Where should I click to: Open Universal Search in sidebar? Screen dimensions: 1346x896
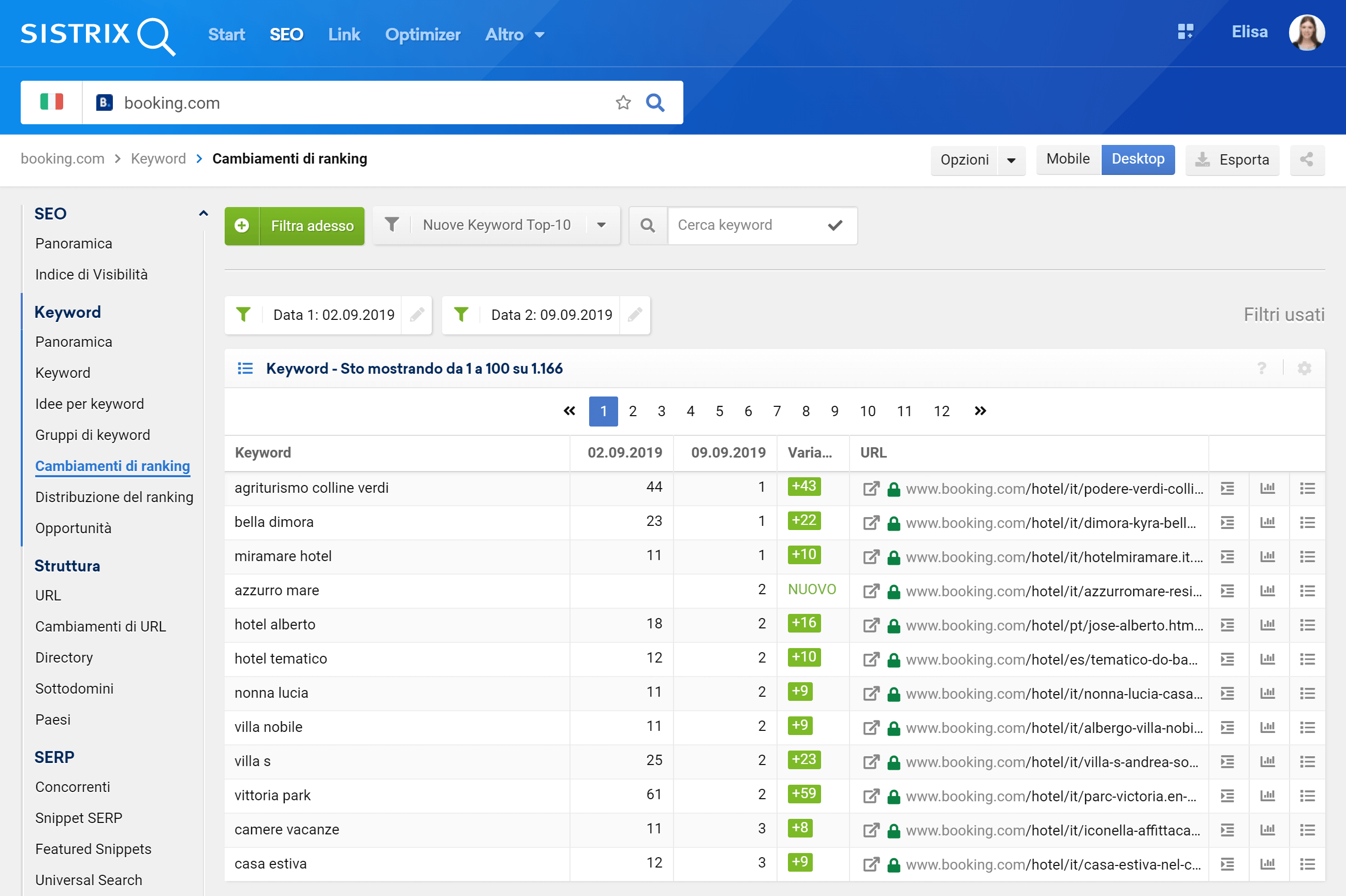[89, 880]
